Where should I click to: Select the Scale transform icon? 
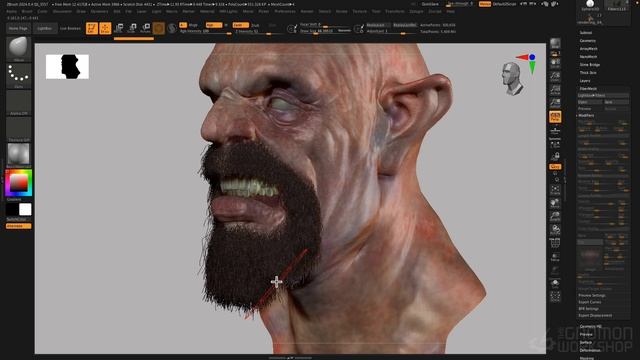click(132, 28)
